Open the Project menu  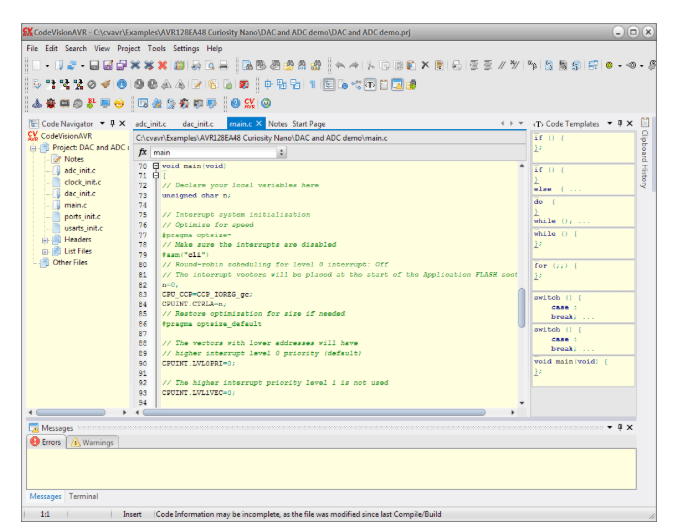128,48
